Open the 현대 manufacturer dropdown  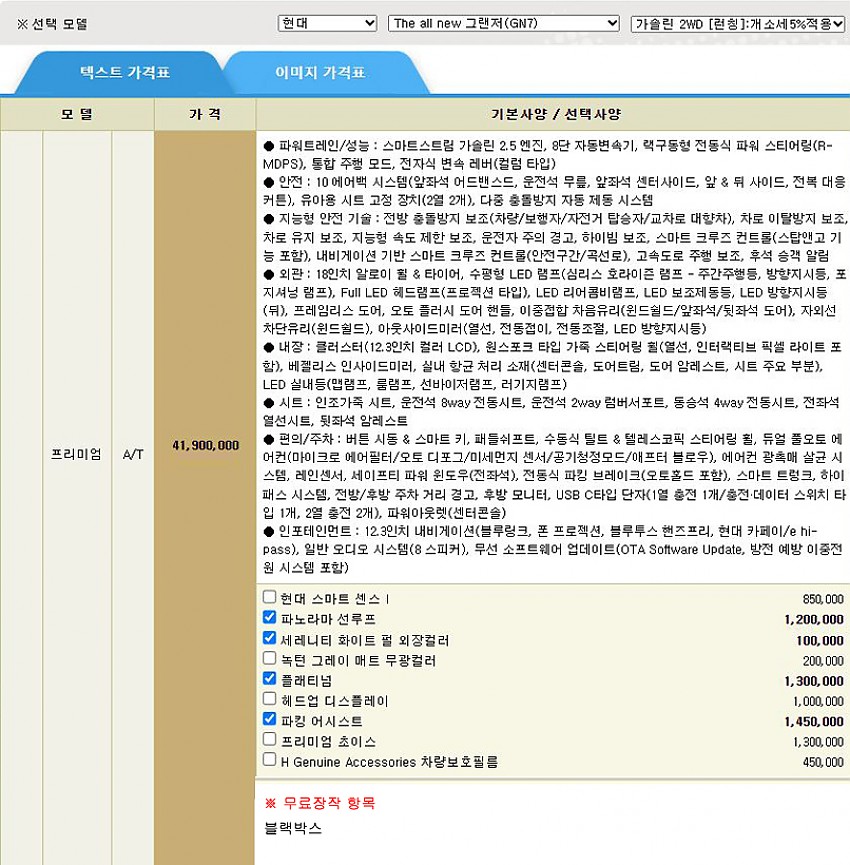click(327, 23)
